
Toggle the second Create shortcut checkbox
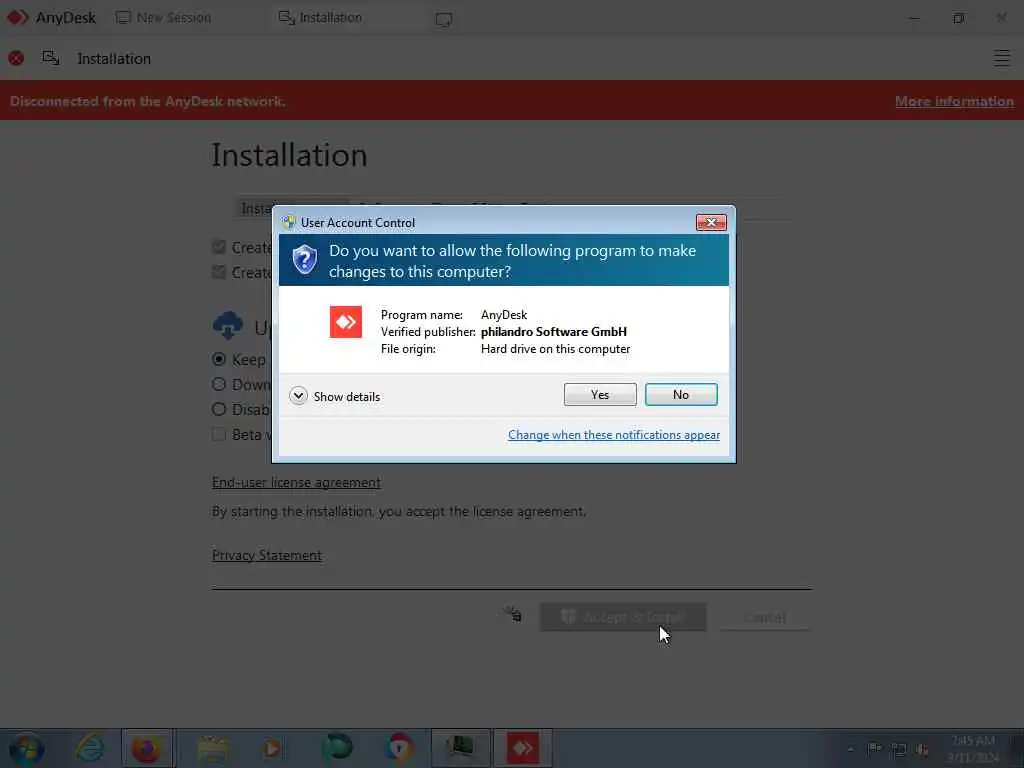pos(219,272)
